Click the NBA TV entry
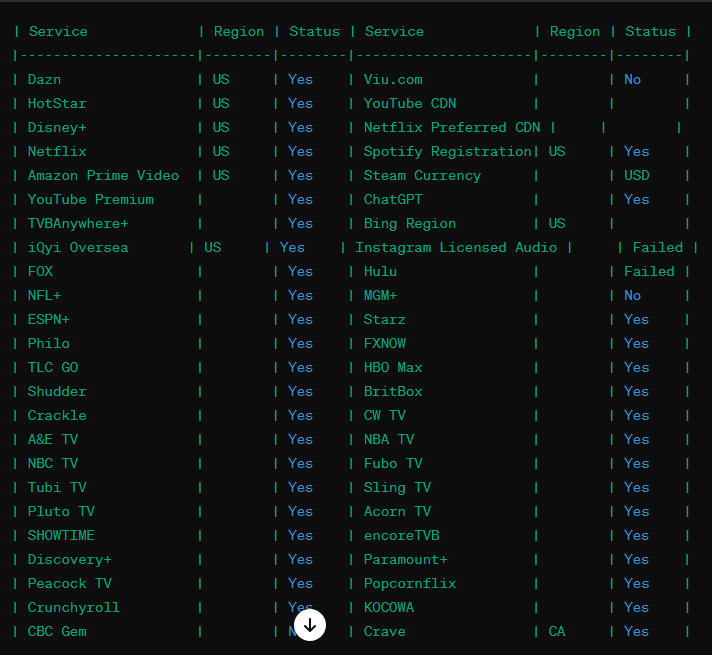Screen dimensions: 712x655 tap(389, 439)
